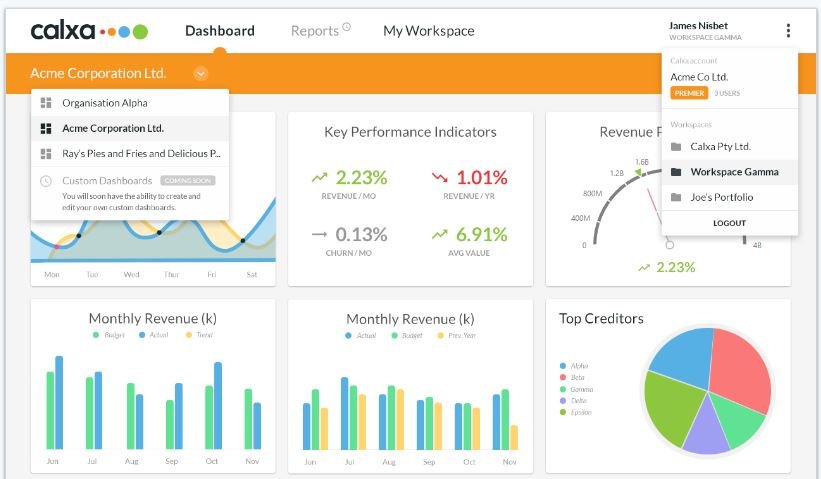821x479 pixels.
Task: Click the Churn/MO flat arrow icon
Action: [319, 234]
